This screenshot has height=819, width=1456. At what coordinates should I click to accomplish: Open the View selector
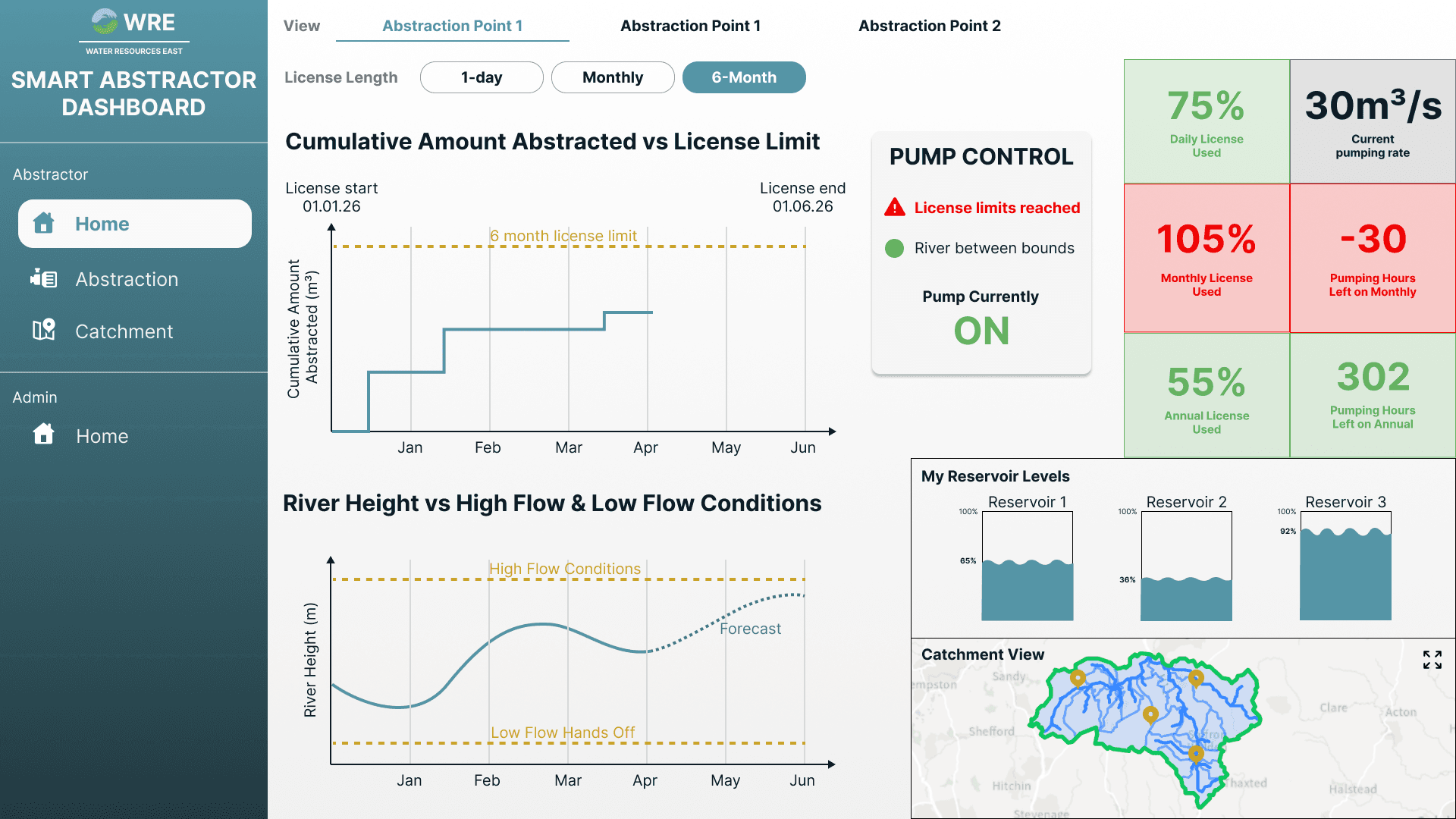pos(301,25)
